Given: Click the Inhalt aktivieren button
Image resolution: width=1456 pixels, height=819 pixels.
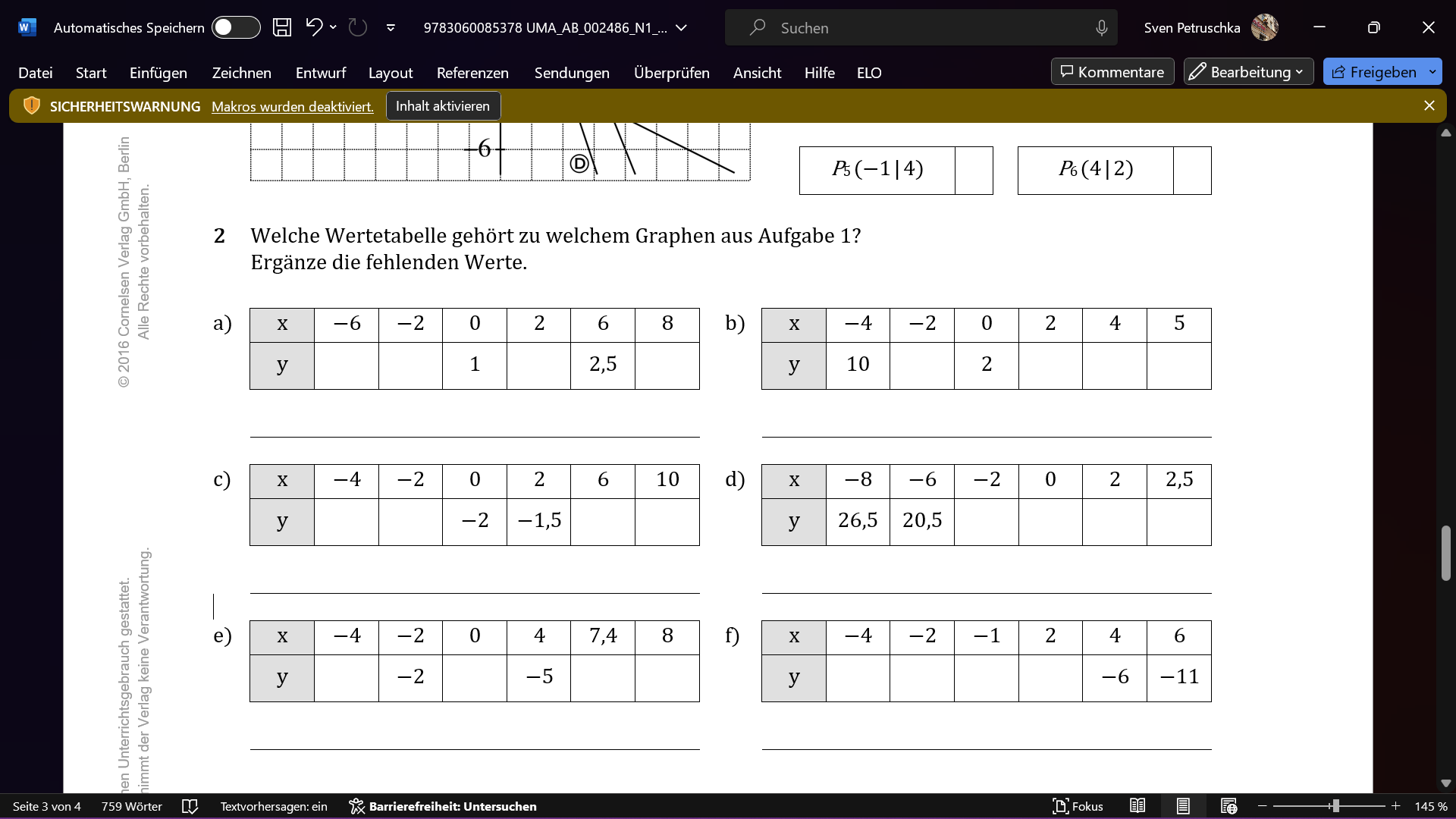Looking at the screenshot, I should (443, 106).
